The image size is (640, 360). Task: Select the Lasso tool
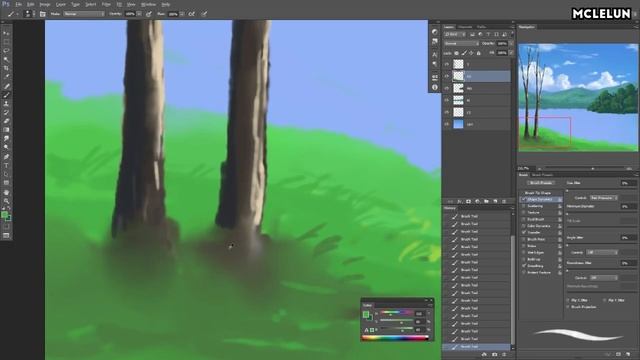pyautogui.click(x=6, y=51)
